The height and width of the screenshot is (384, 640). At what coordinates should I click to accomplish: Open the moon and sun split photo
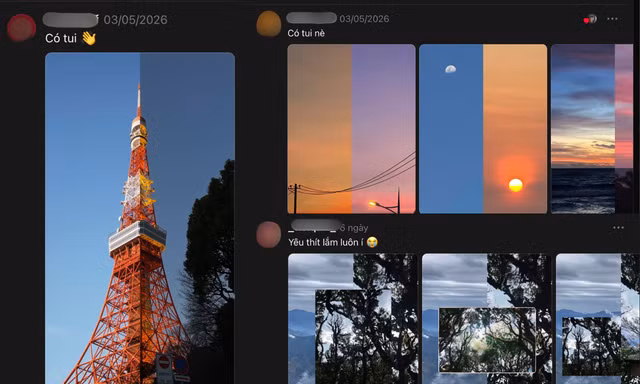pyautogui.click(x=483, y=129)
